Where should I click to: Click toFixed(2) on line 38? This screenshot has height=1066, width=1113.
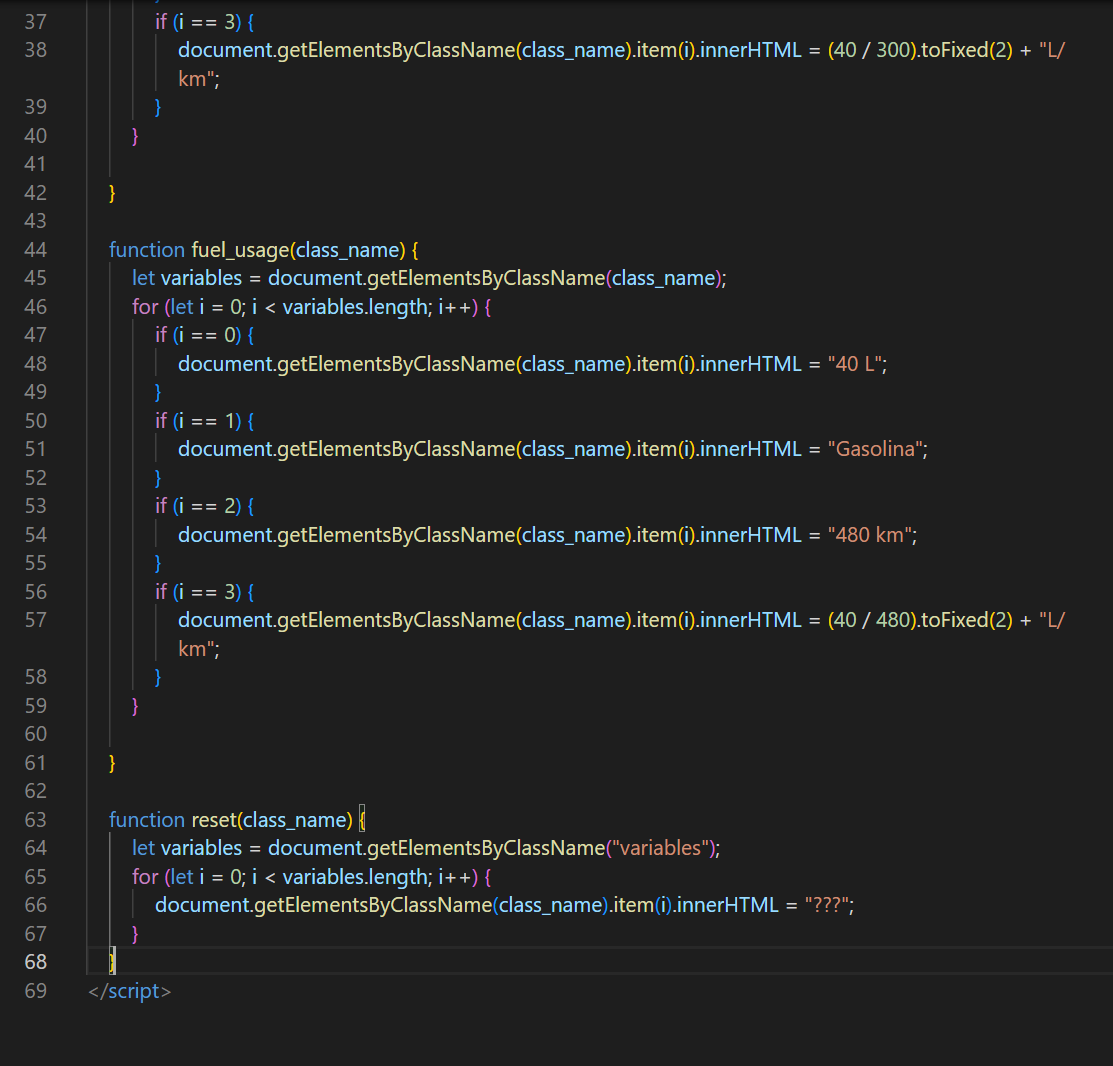(x=967, y=50)
